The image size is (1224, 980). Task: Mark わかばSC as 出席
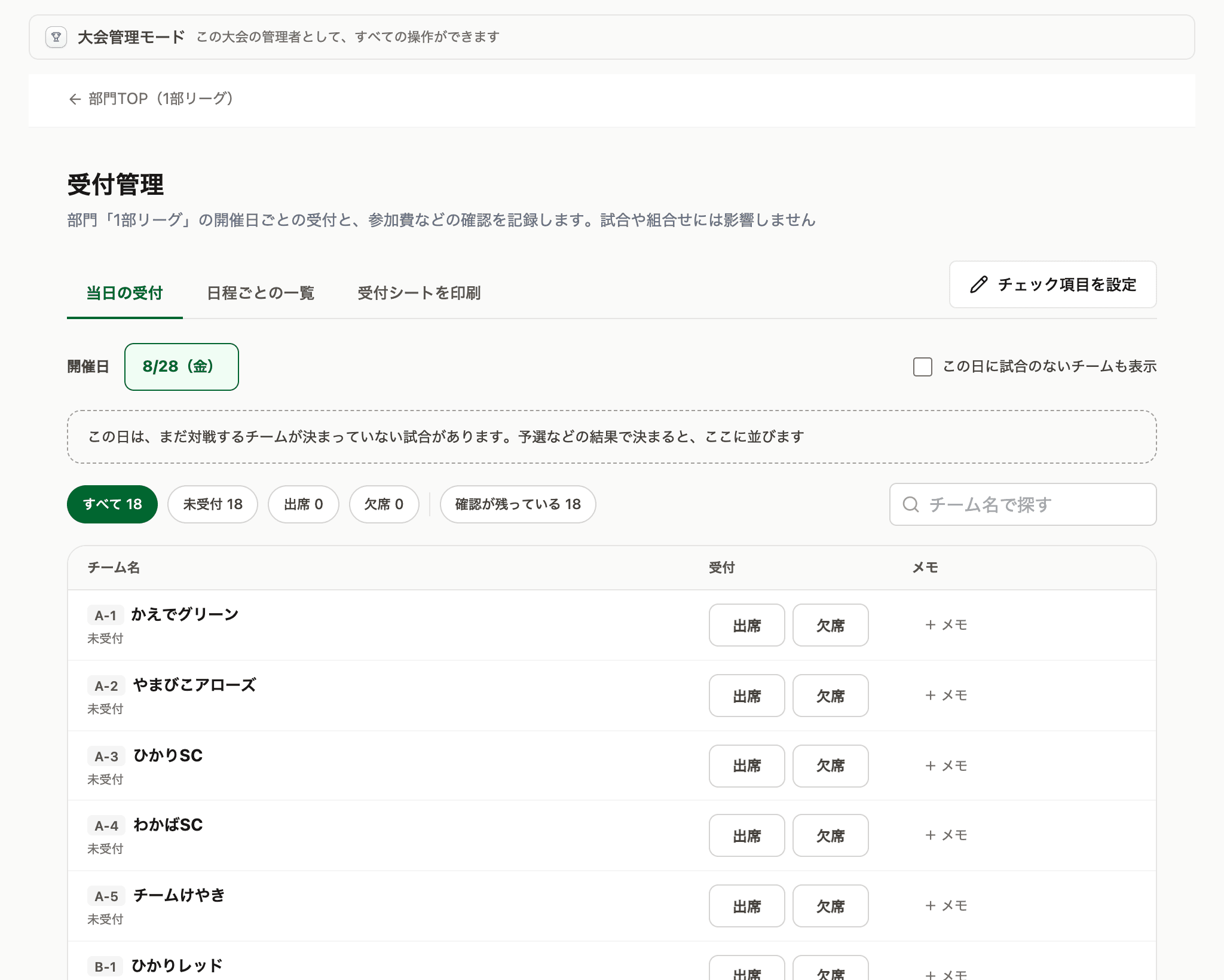747,835
